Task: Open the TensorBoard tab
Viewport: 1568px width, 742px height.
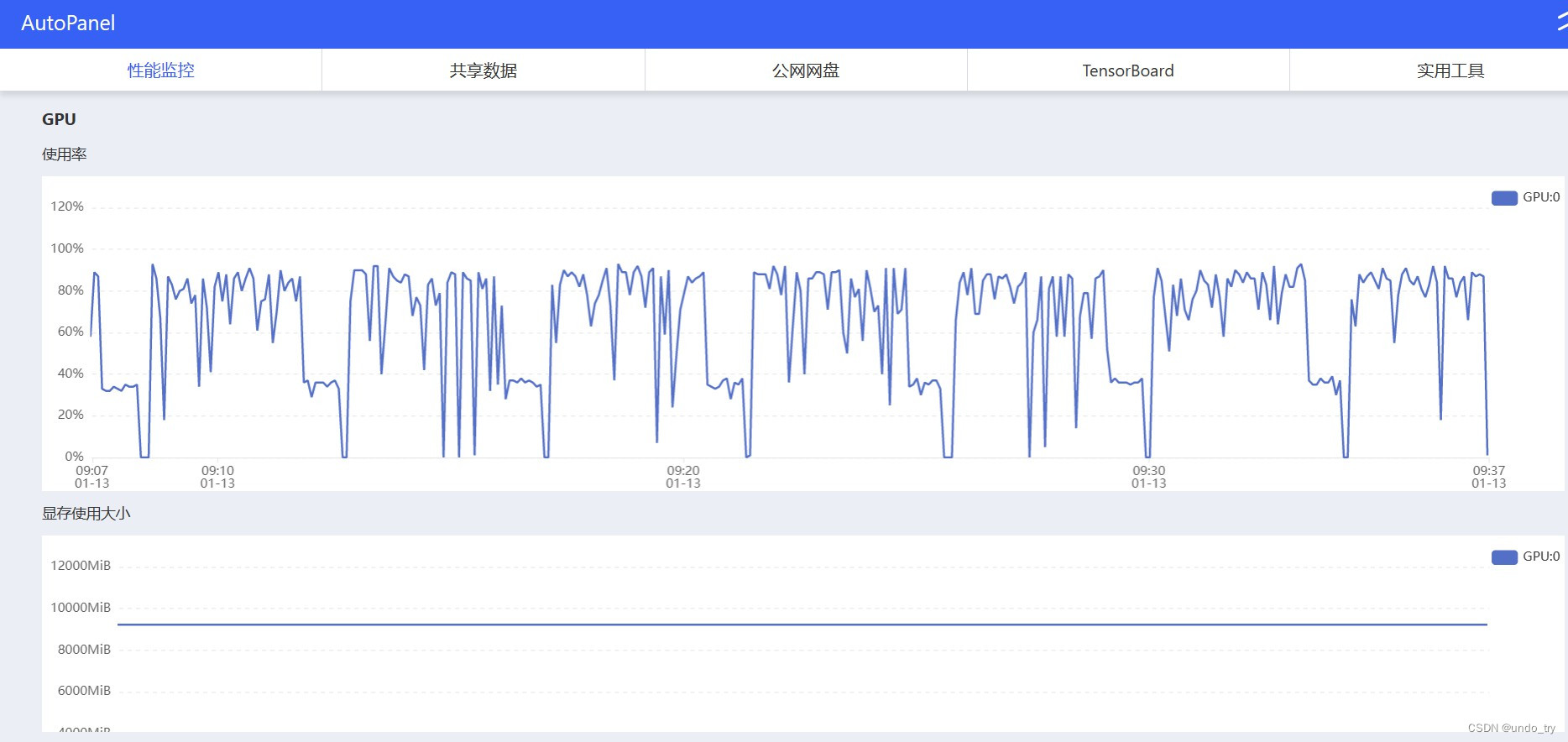Action: [x=1127, y=71]
